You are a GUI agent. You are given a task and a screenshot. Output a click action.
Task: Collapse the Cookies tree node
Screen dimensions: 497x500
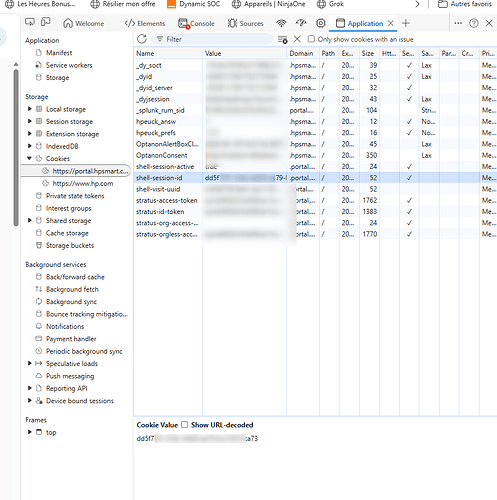[x=29, y=158]
